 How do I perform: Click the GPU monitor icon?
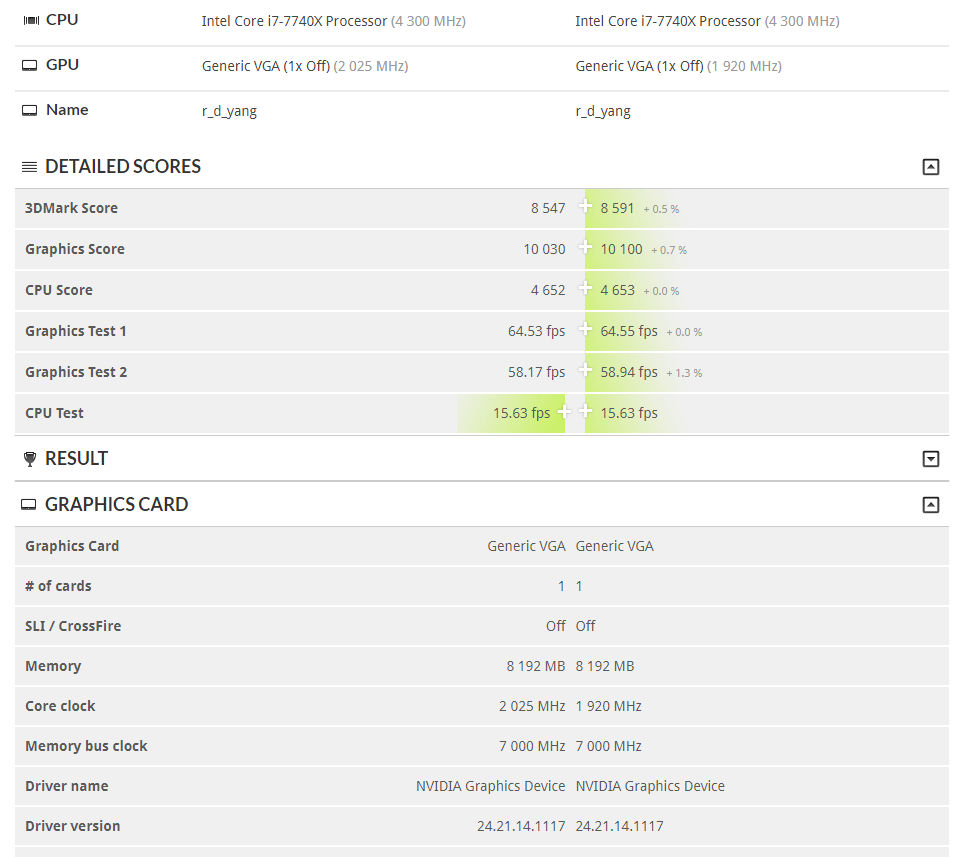(30, 66)
